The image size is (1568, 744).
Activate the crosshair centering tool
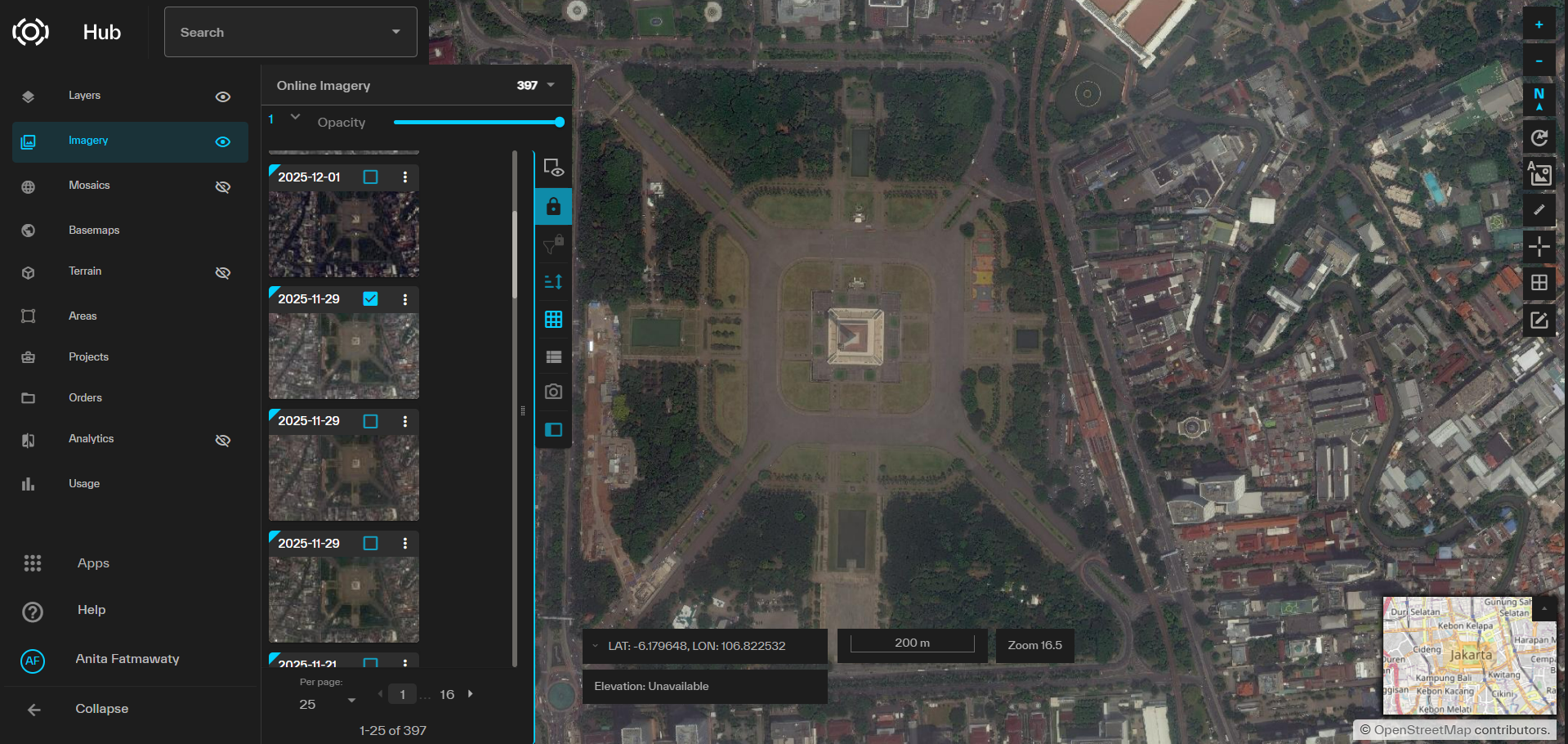(x=1539, y=246)
